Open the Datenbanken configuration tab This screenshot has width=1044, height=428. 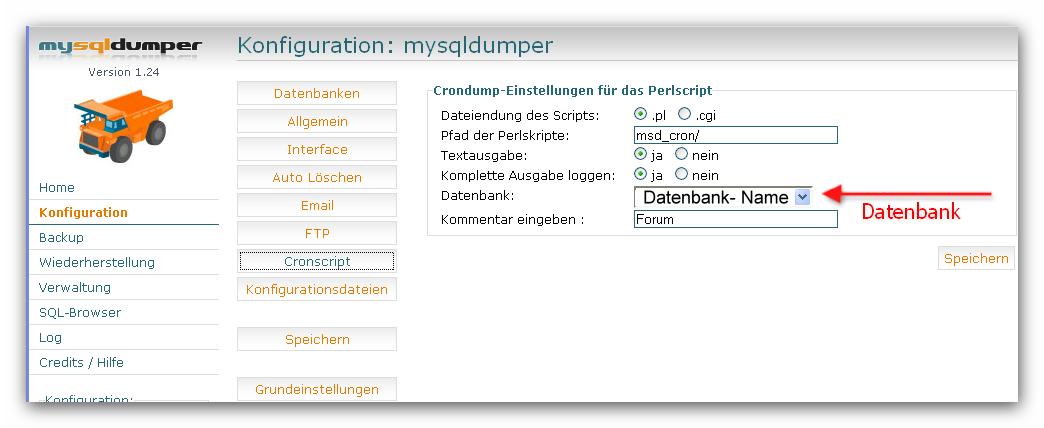[x=316, y=94]
